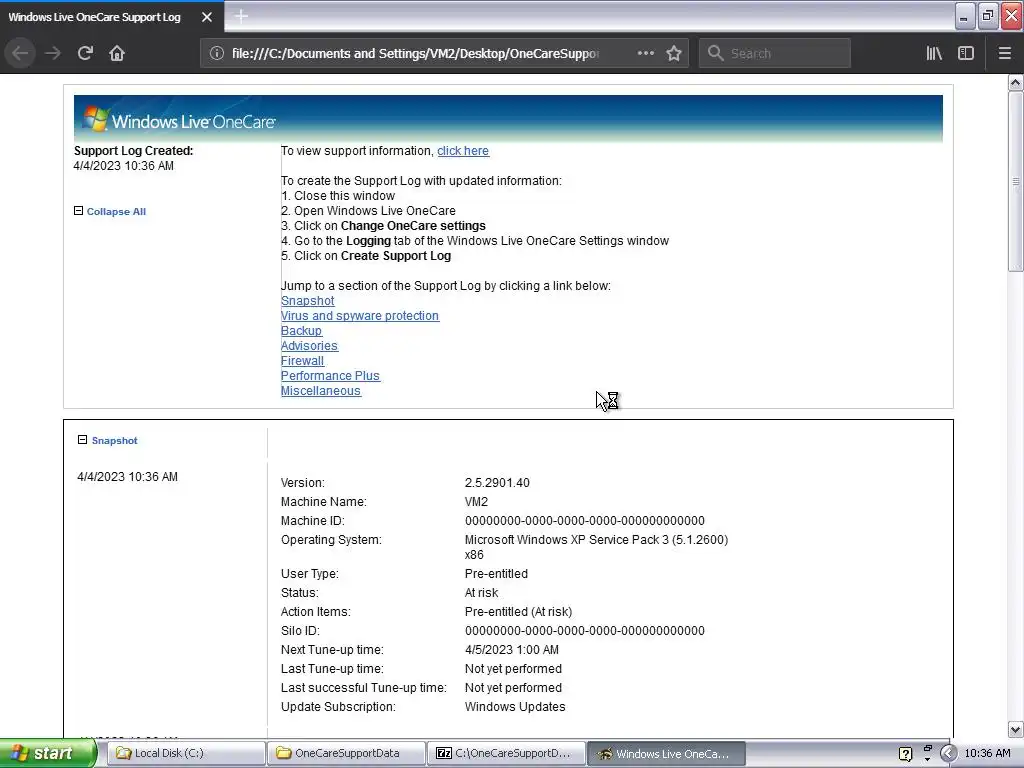This screenshot has width=1024, height=768.
Task: Click the Support Log Created label
Action: click(133, 151)
